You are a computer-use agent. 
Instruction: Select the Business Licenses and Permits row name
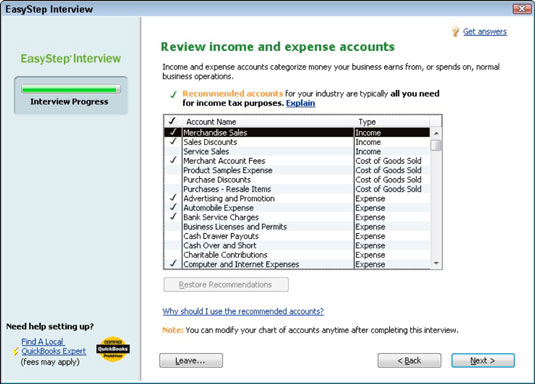coord(235,227)
